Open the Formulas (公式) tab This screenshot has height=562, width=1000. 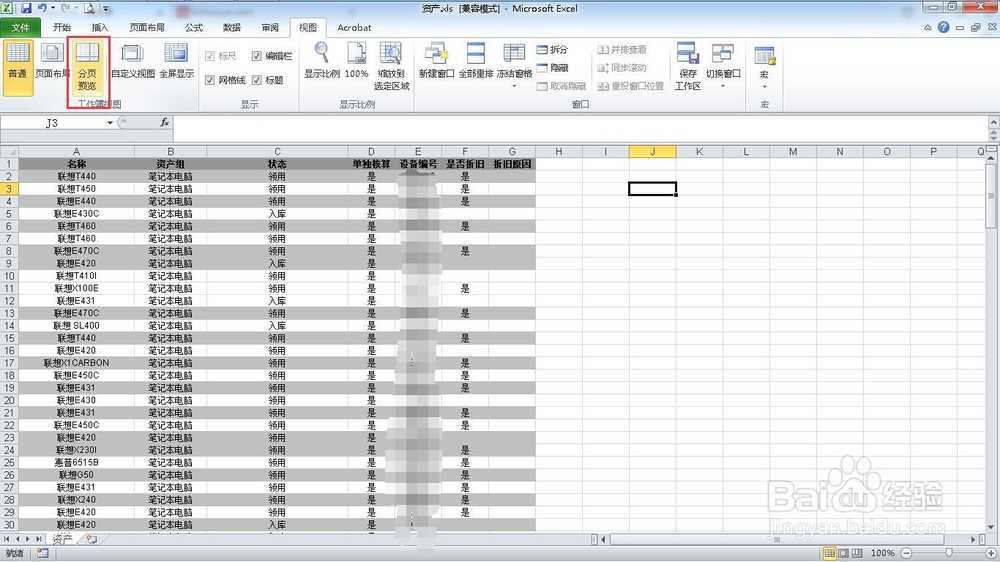(194, 27)
